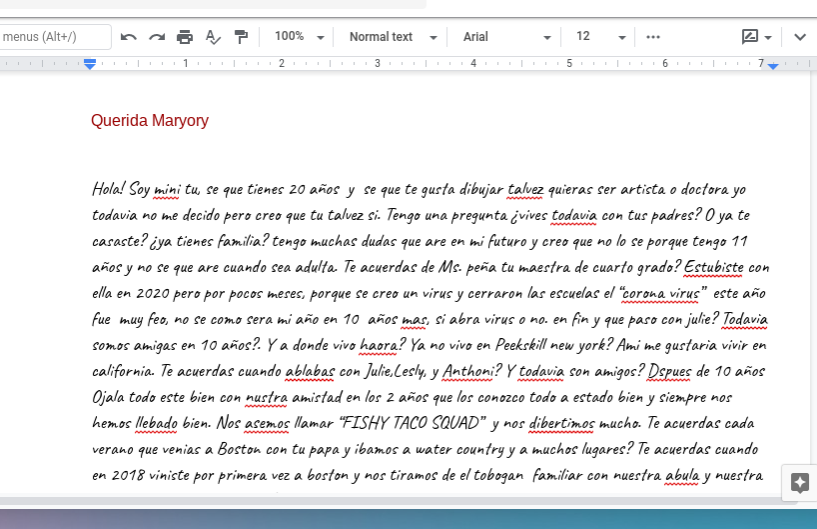Select the right indent marker on ruler

coord(773,66)
